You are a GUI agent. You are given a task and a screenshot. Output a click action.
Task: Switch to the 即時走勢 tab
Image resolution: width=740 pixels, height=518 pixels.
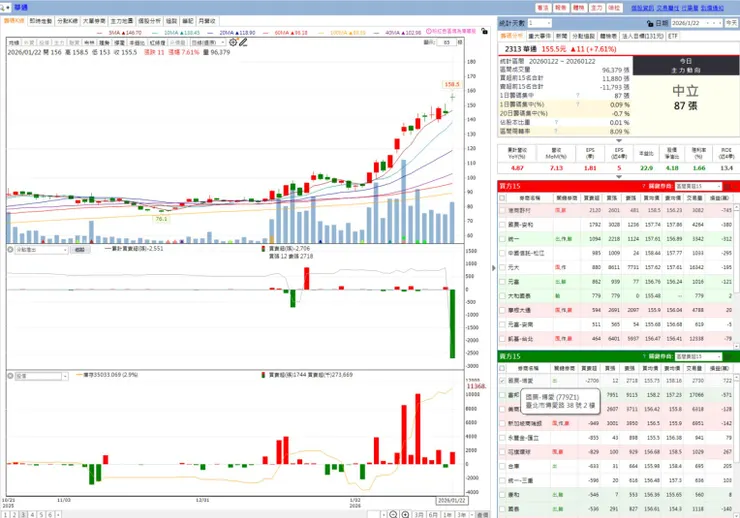(x=41, y=21)
